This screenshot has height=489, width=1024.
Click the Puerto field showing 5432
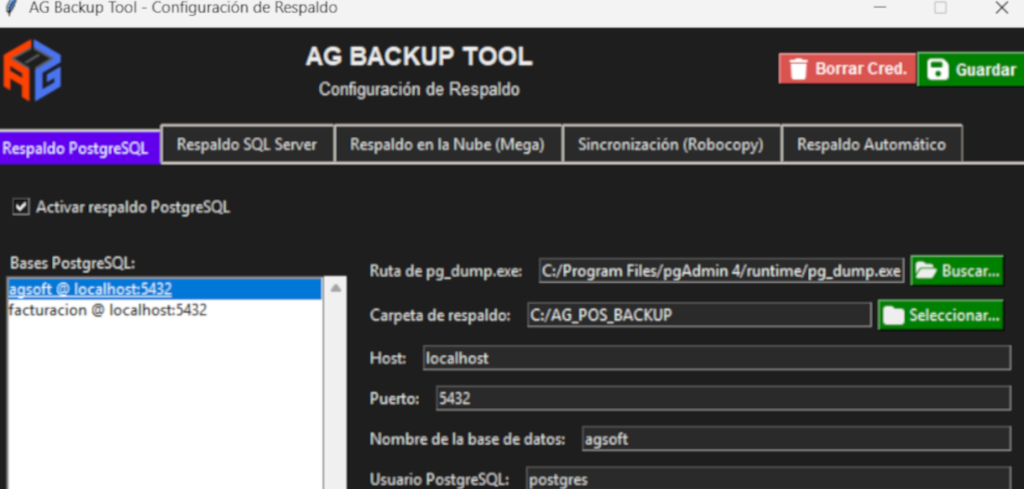(723, 398)
